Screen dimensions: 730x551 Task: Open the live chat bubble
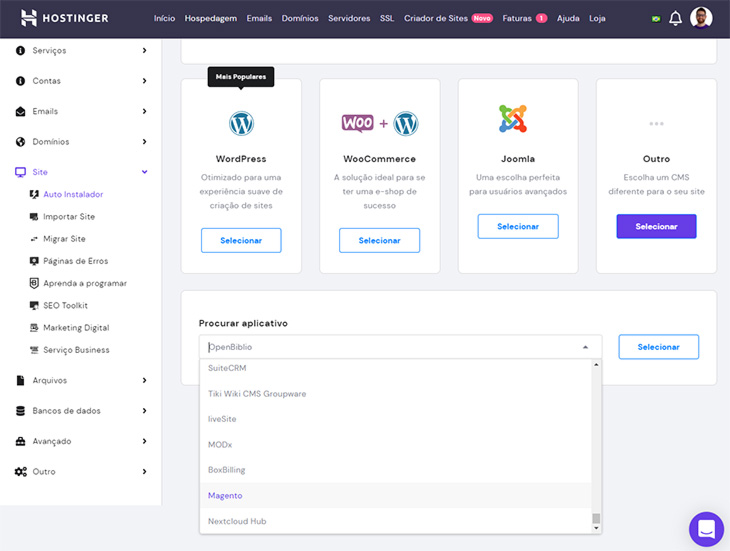pyautogui.click(x=706, y=529)
